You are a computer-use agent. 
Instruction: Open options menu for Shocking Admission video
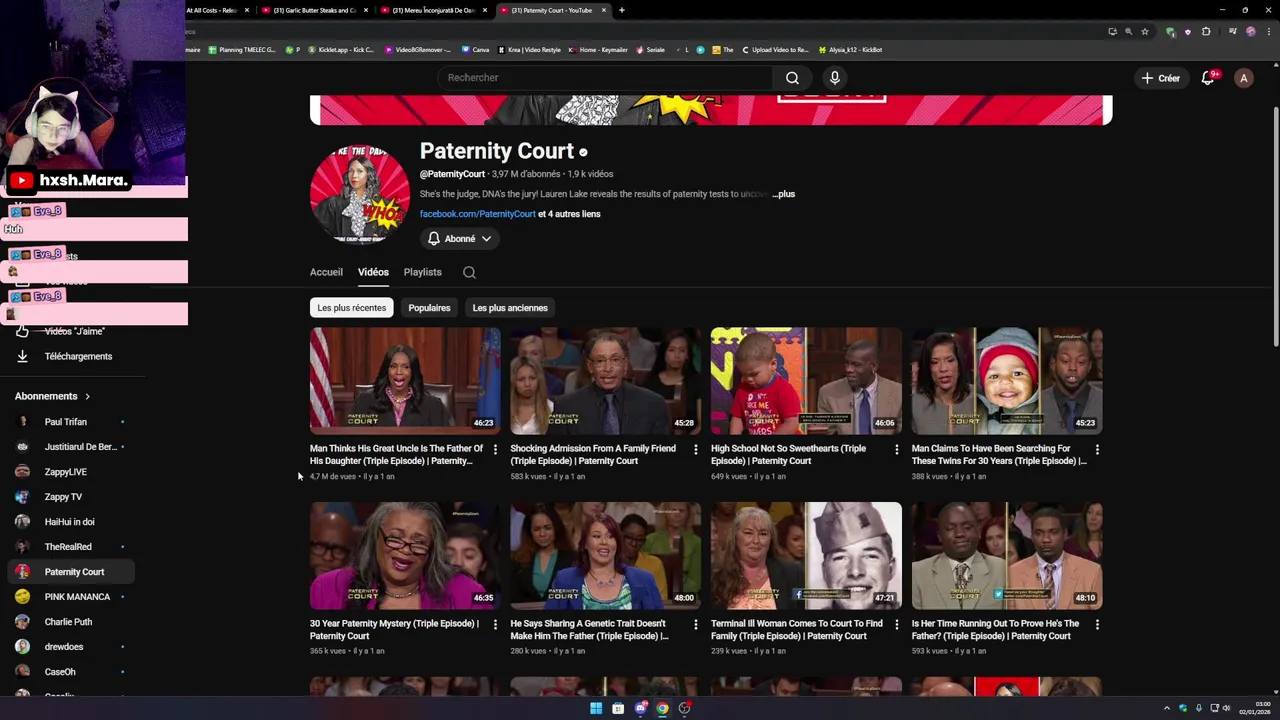[x=696, y=450]
